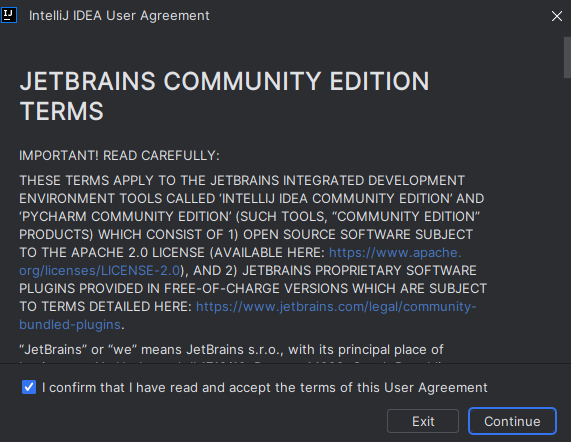Click the 'JETBRAINS COMMUNITY EDITION TERMS' heading
Screen dimensions: 571x442
pyautogui.click(x=224, y=96)
